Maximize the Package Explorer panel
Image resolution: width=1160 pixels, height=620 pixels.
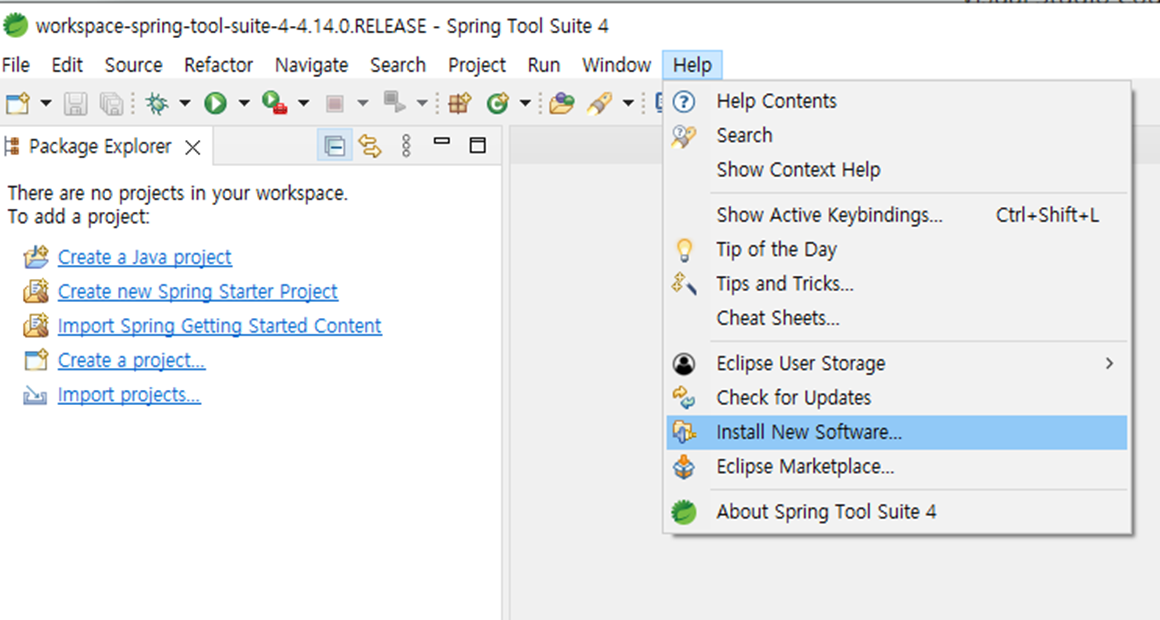pyautogui.click(x=478, y=145)
